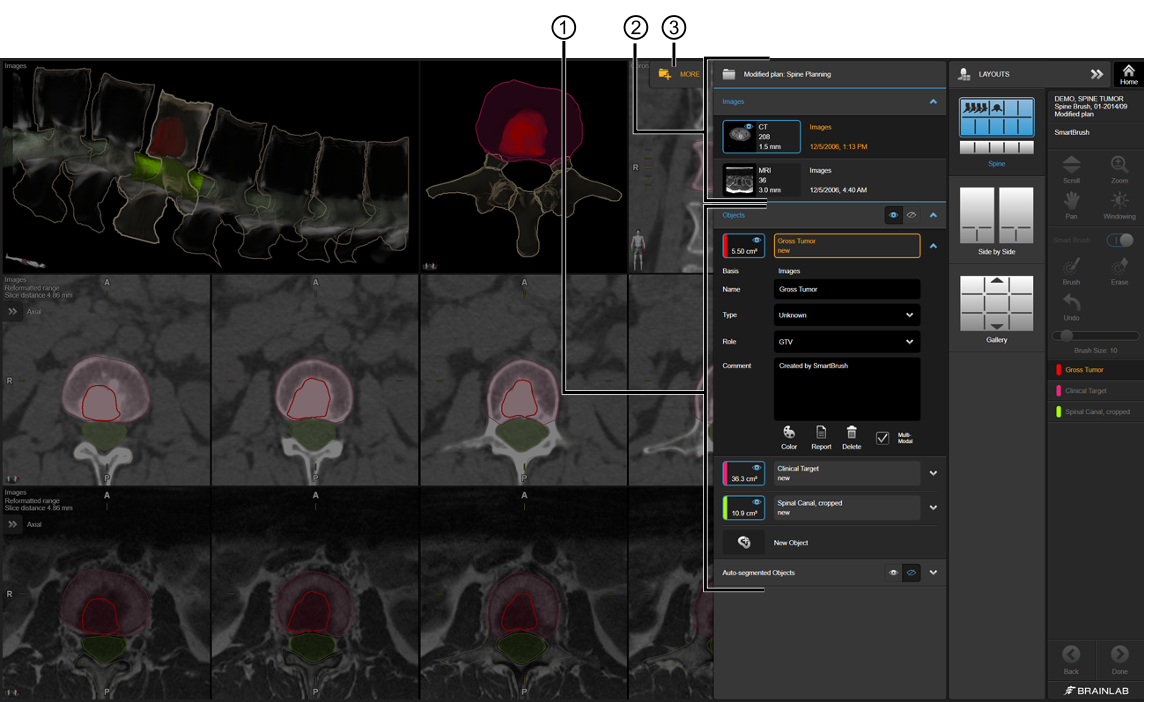Click the Layouts person icon

click(x=964, y=74)
